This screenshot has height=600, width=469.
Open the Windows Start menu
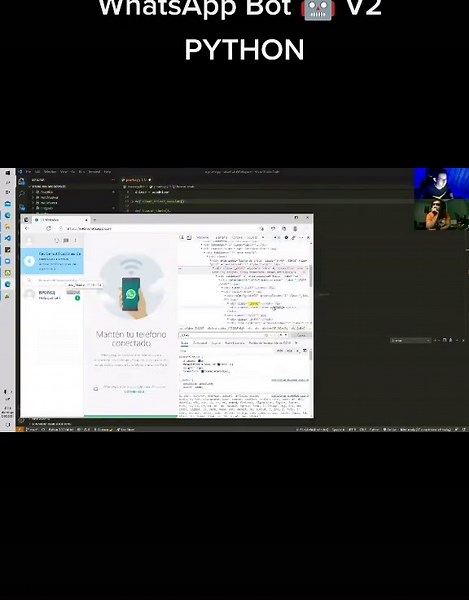tap(7, 172)
